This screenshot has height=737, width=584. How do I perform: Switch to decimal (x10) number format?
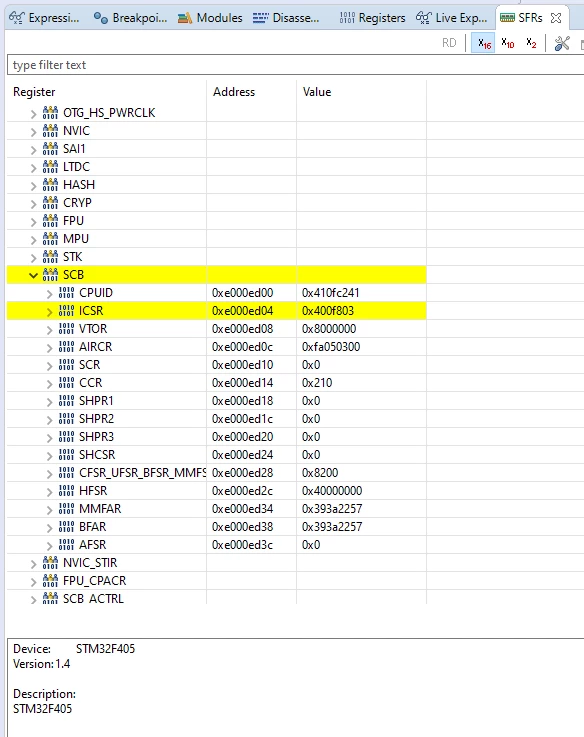click(507, 43)
